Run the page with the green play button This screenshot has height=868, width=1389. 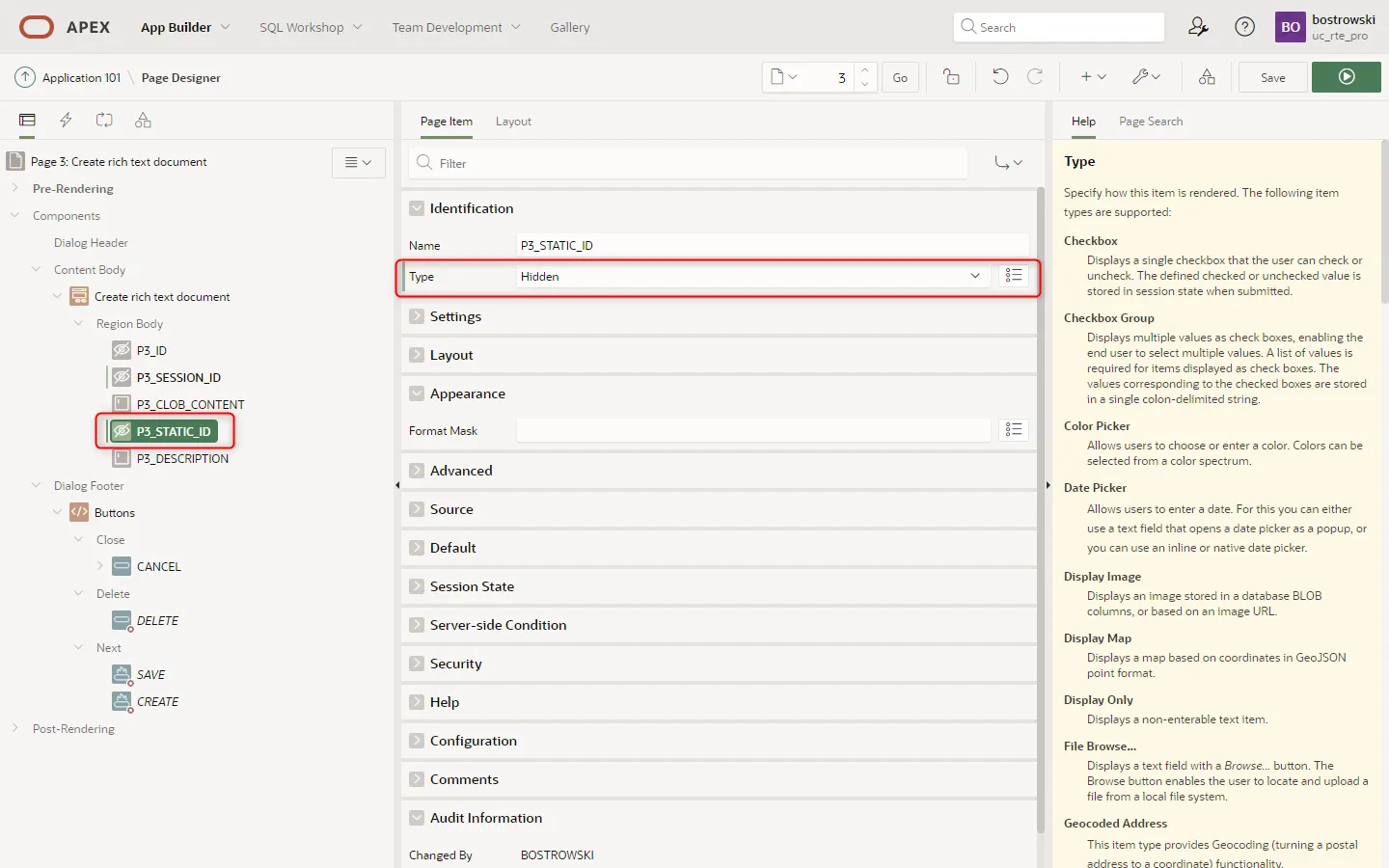tap(1346, 77)
